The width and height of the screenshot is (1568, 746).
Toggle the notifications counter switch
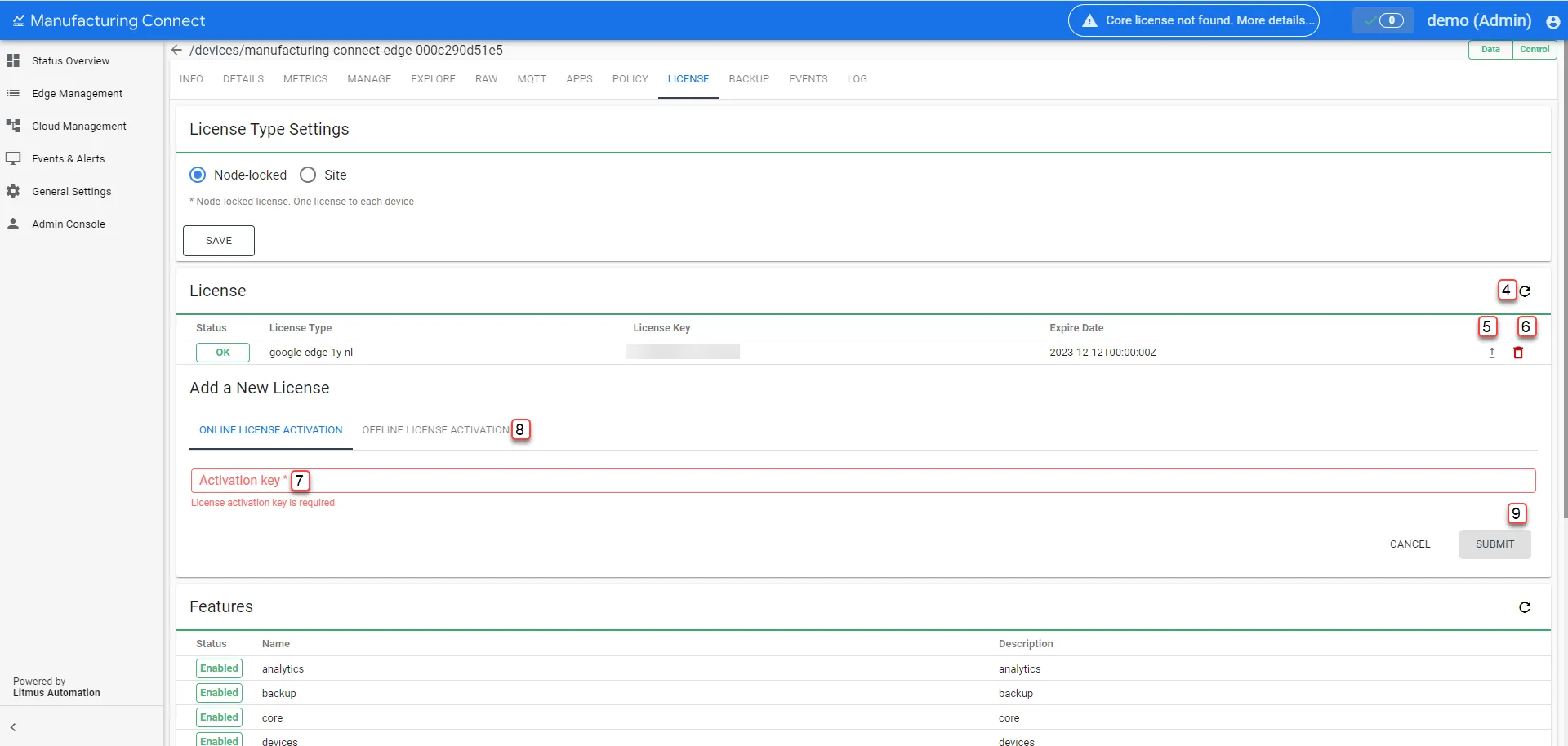pyautogui.click(x=1383, y=20)
